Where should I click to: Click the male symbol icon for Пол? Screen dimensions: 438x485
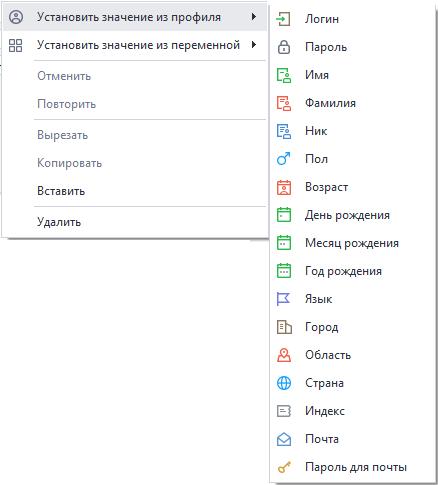pos(284,159)
